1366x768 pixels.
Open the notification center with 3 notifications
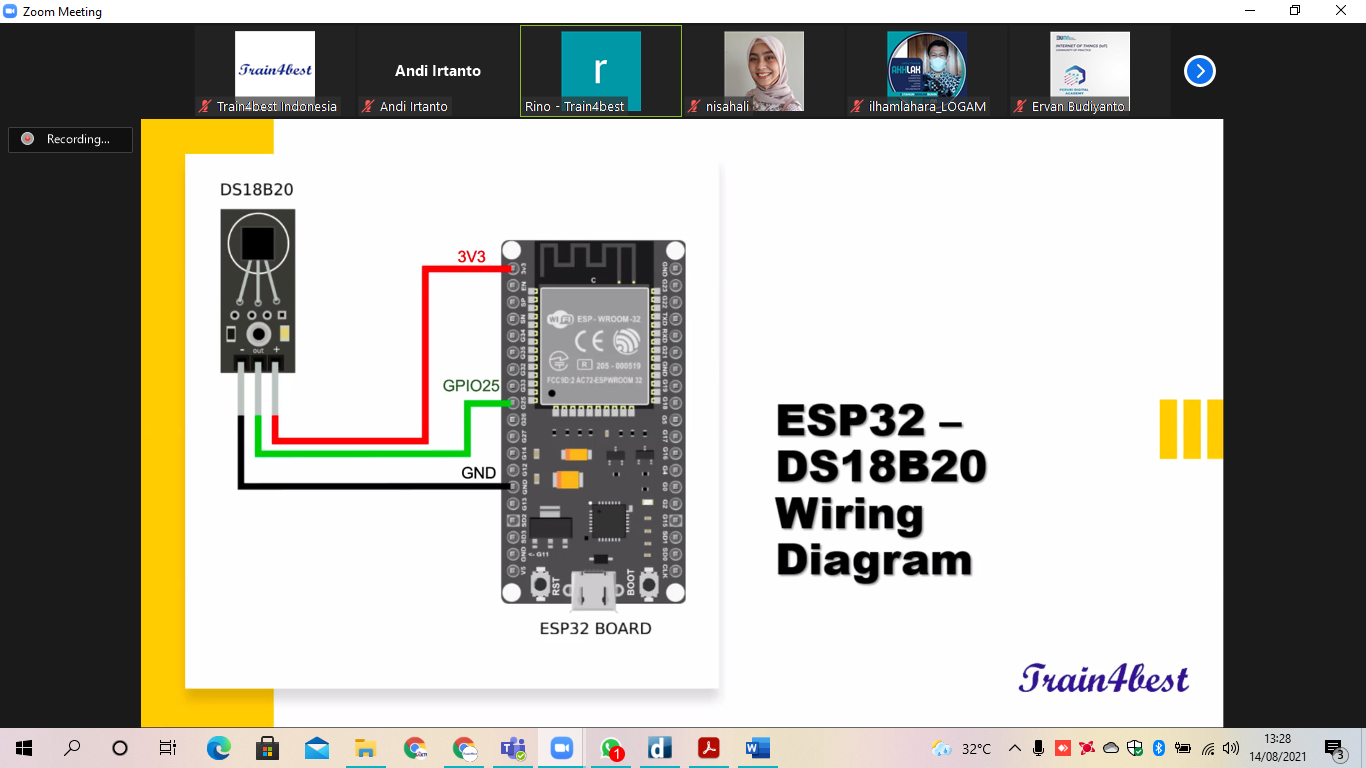(x=1334, y=748)
